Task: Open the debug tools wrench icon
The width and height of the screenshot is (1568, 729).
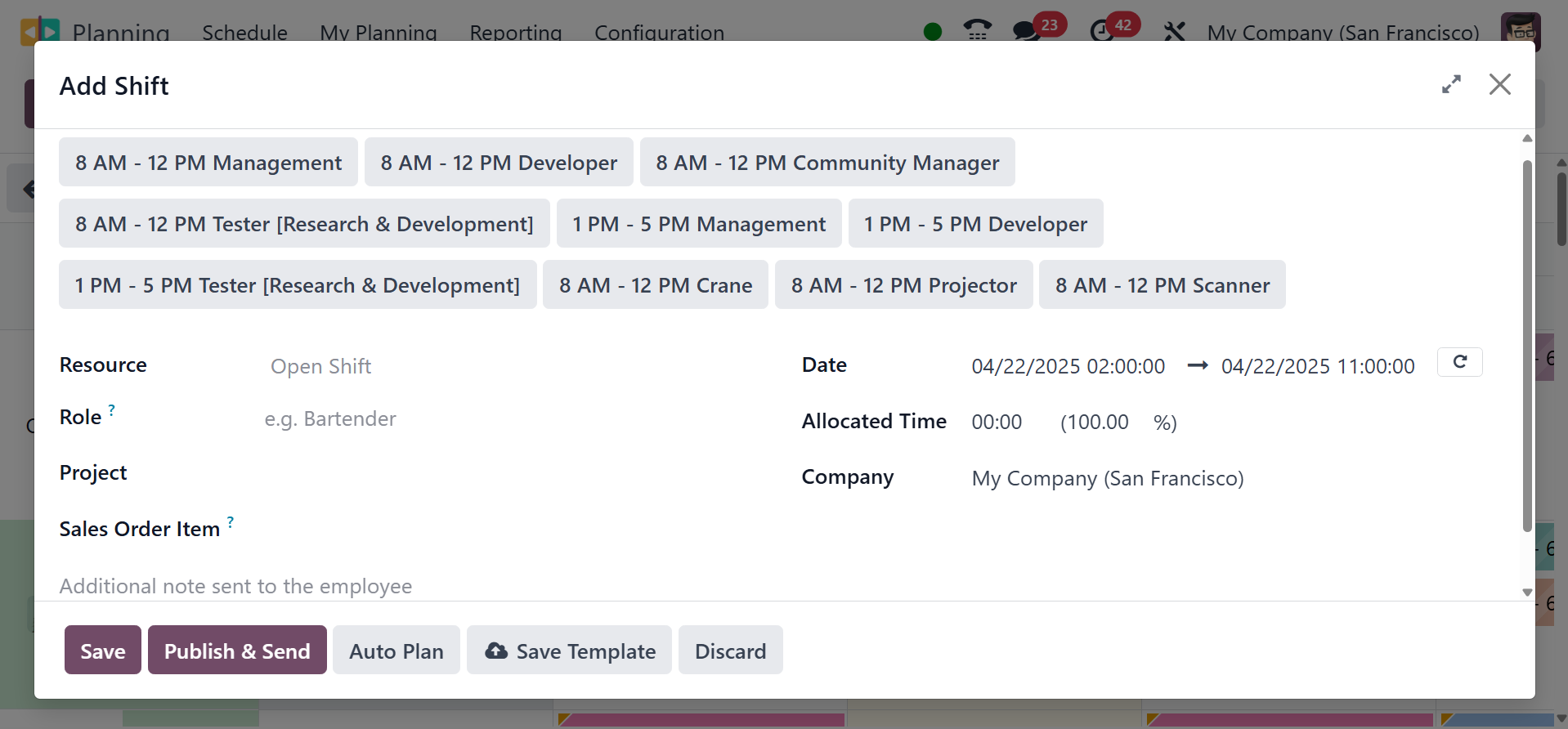Action: coord(1174,32)
